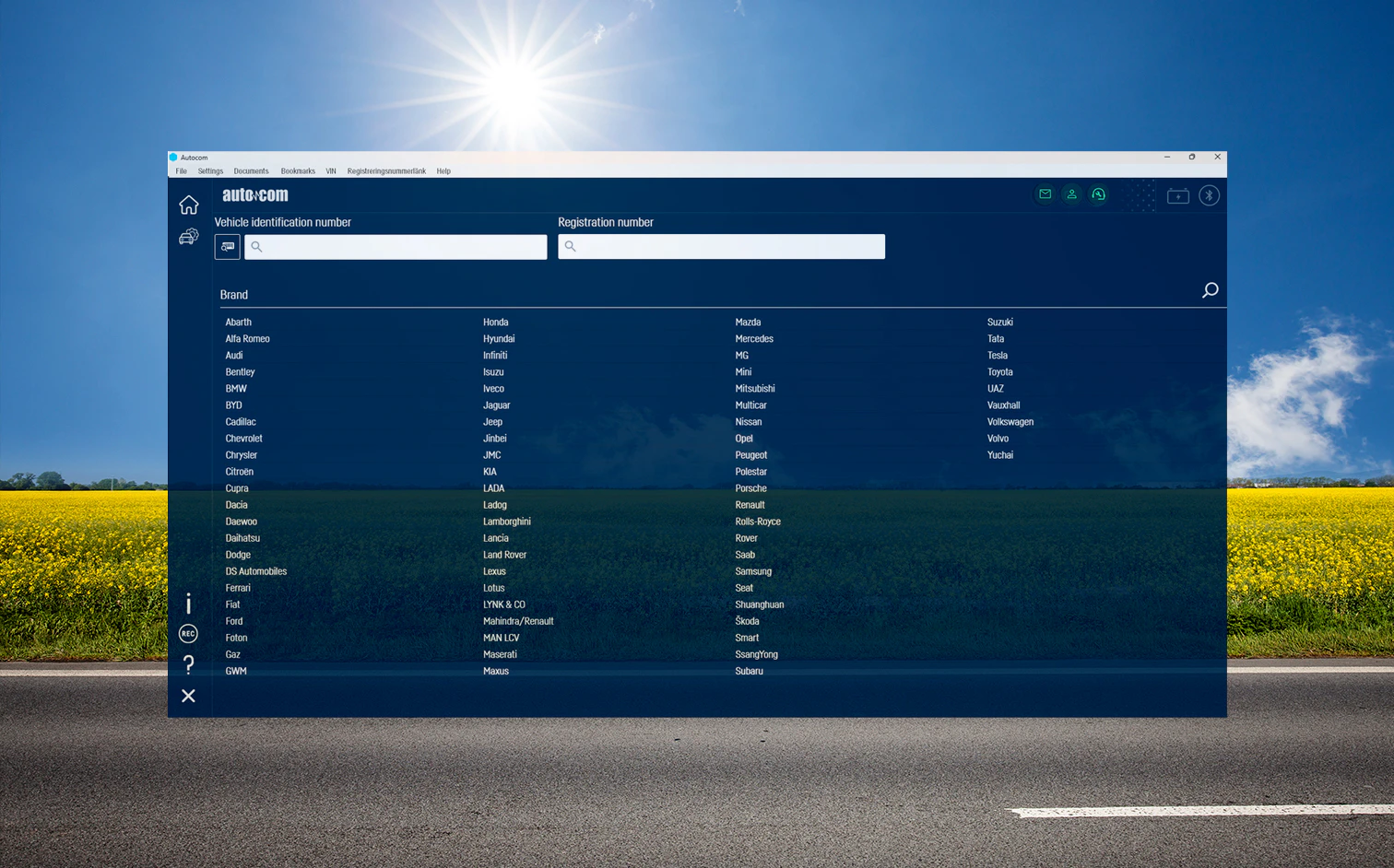This screenshot has width=1394, height=868.
Task: Open the user profile icon
Action: 1071,194
